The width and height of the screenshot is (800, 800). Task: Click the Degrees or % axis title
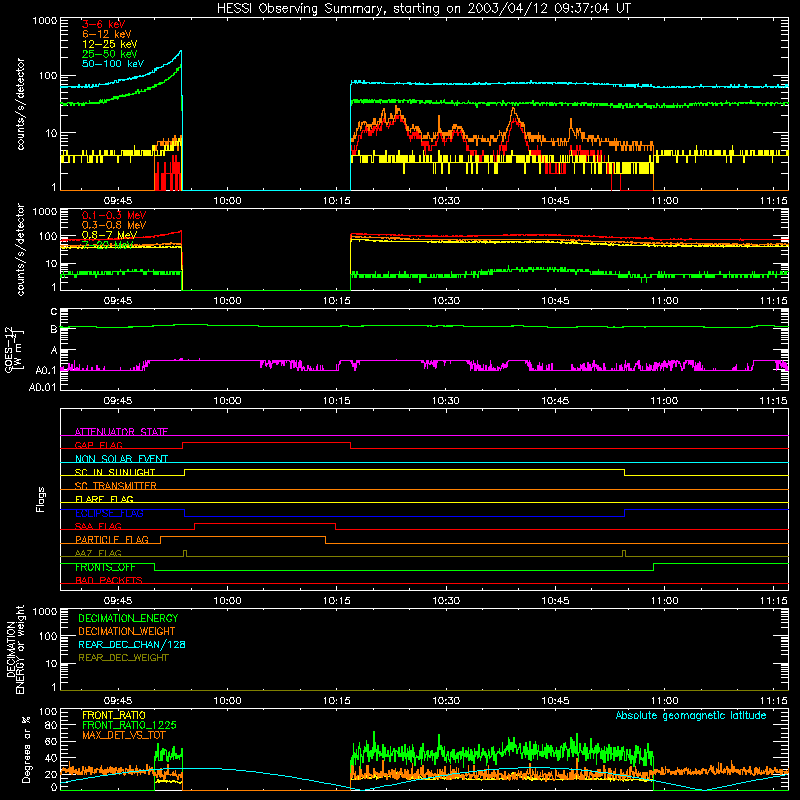coord(26,750)
